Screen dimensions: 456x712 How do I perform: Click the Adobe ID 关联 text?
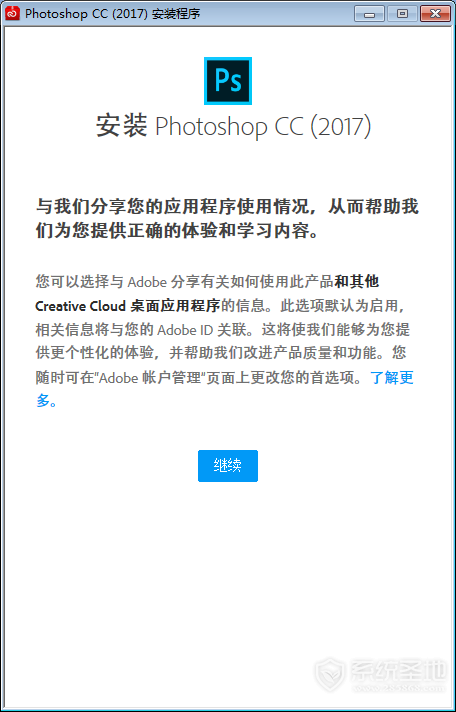click(204, 329)
